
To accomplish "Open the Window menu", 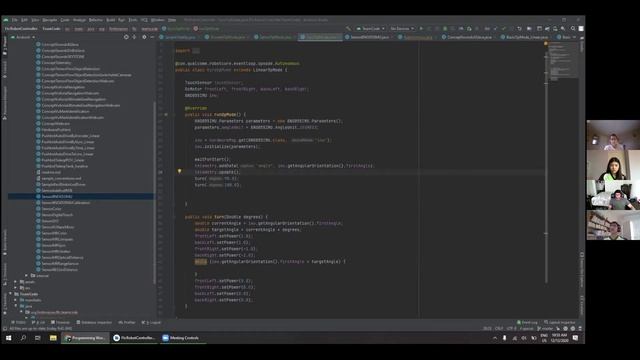I will tap(158, 20).
